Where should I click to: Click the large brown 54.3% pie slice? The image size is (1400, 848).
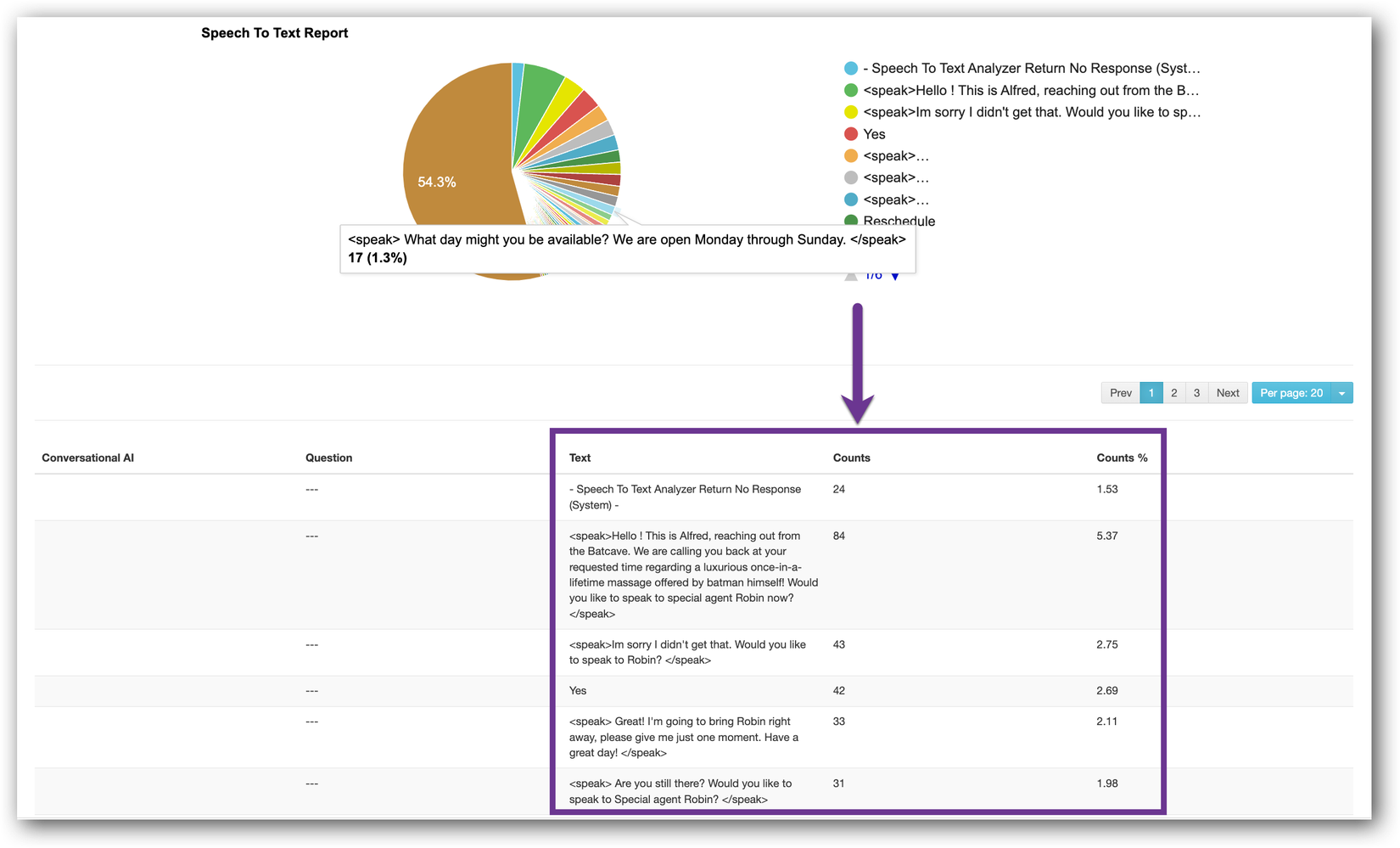450,153
